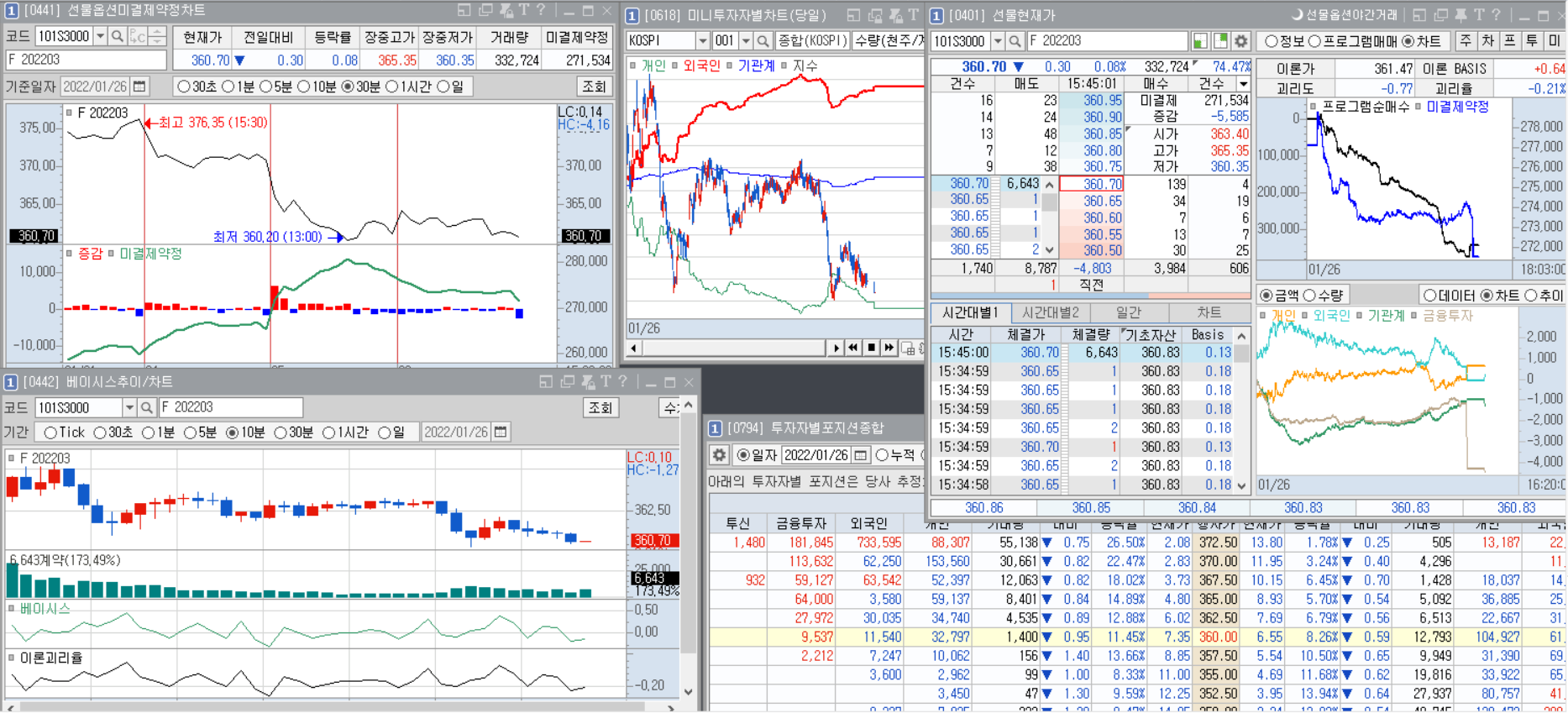Open the code dropdown in 0401 선물현재가
The width and height of the screenshot is (1568, 713).
(997, 40)
